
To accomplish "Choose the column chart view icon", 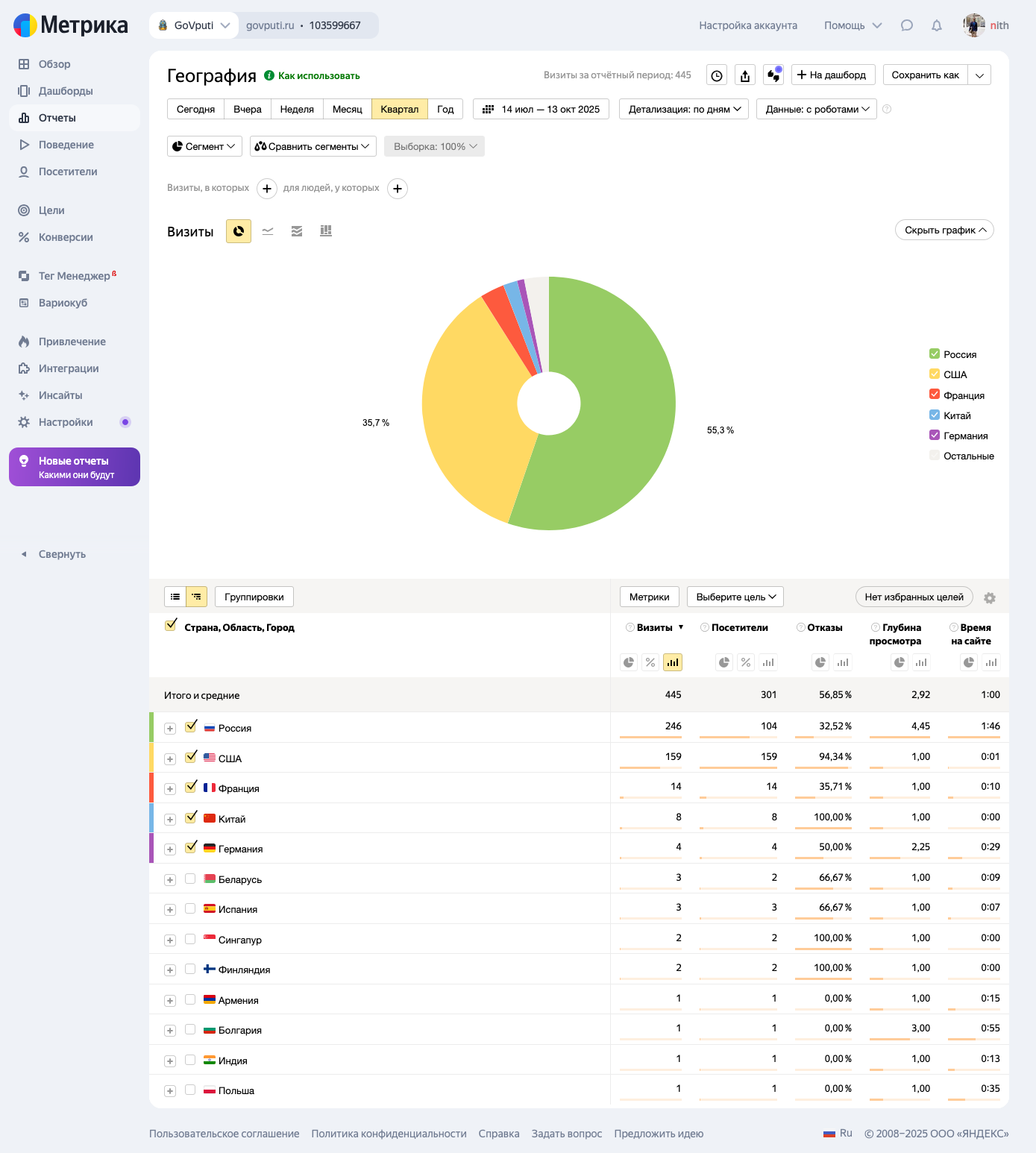I will [326, 231].
